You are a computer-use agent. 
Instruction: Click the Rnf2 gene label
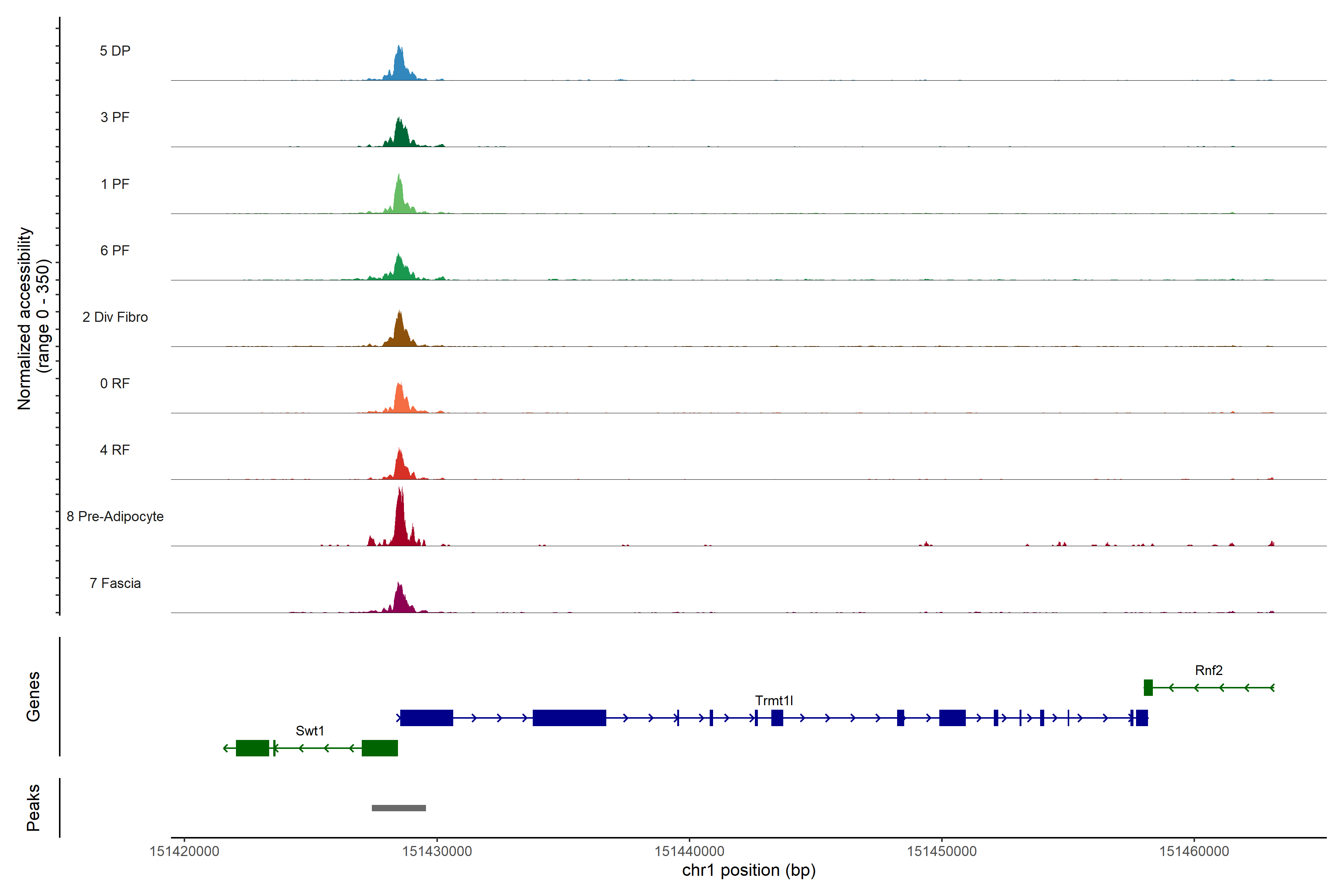pos(1208,670)
